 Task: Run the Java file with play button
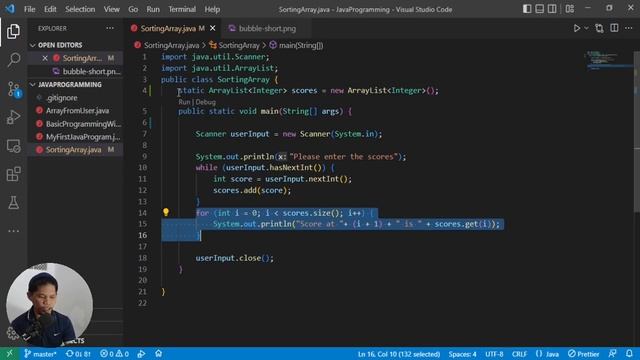point(577,28)
